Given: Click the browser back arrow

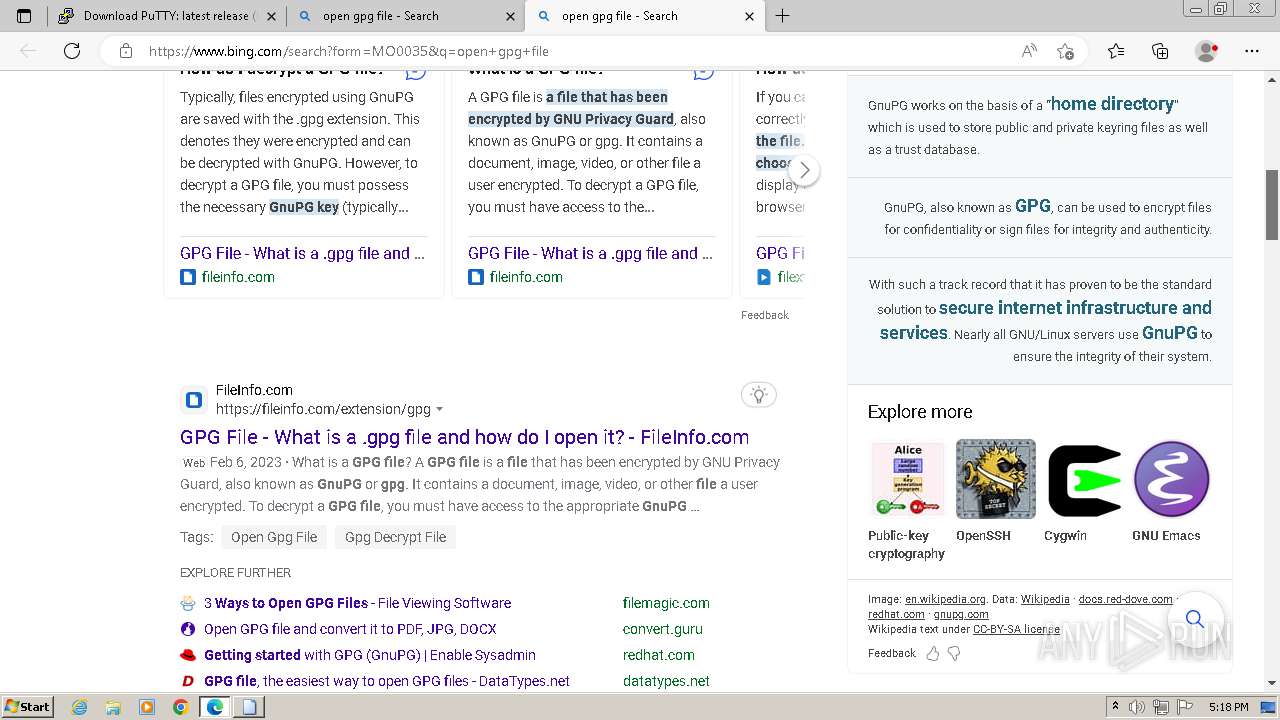Looking at the screenshot, I should coord(28,51).
